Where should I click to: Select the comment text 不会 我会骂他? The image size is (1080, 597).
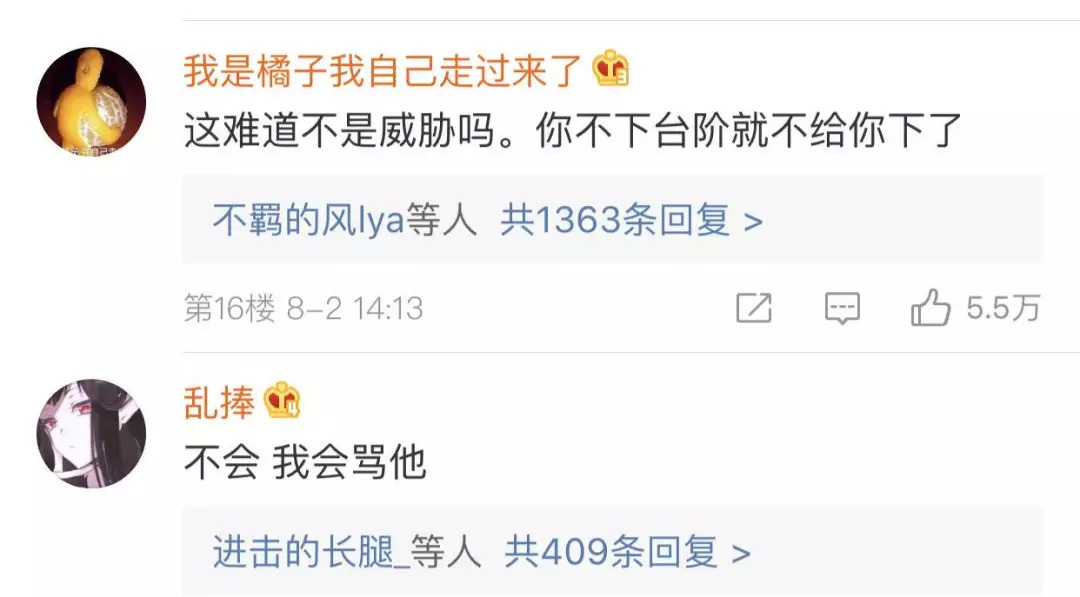click(305, 462)
